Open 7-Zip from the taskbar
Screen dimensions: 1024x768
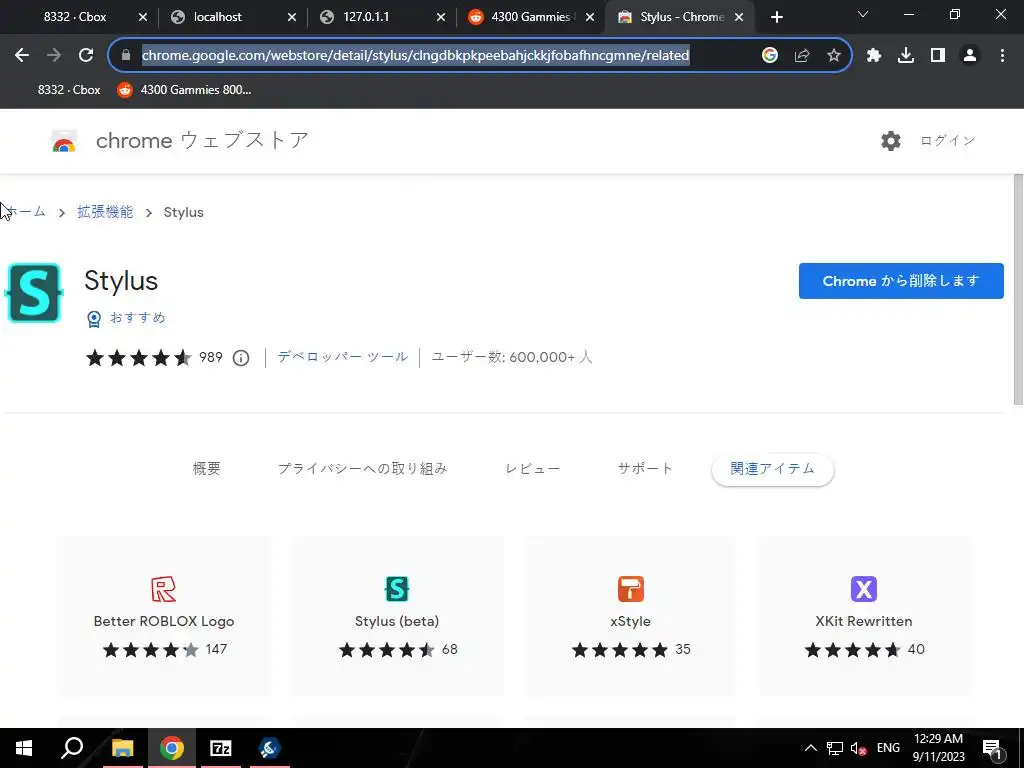[x=221, y=748]
